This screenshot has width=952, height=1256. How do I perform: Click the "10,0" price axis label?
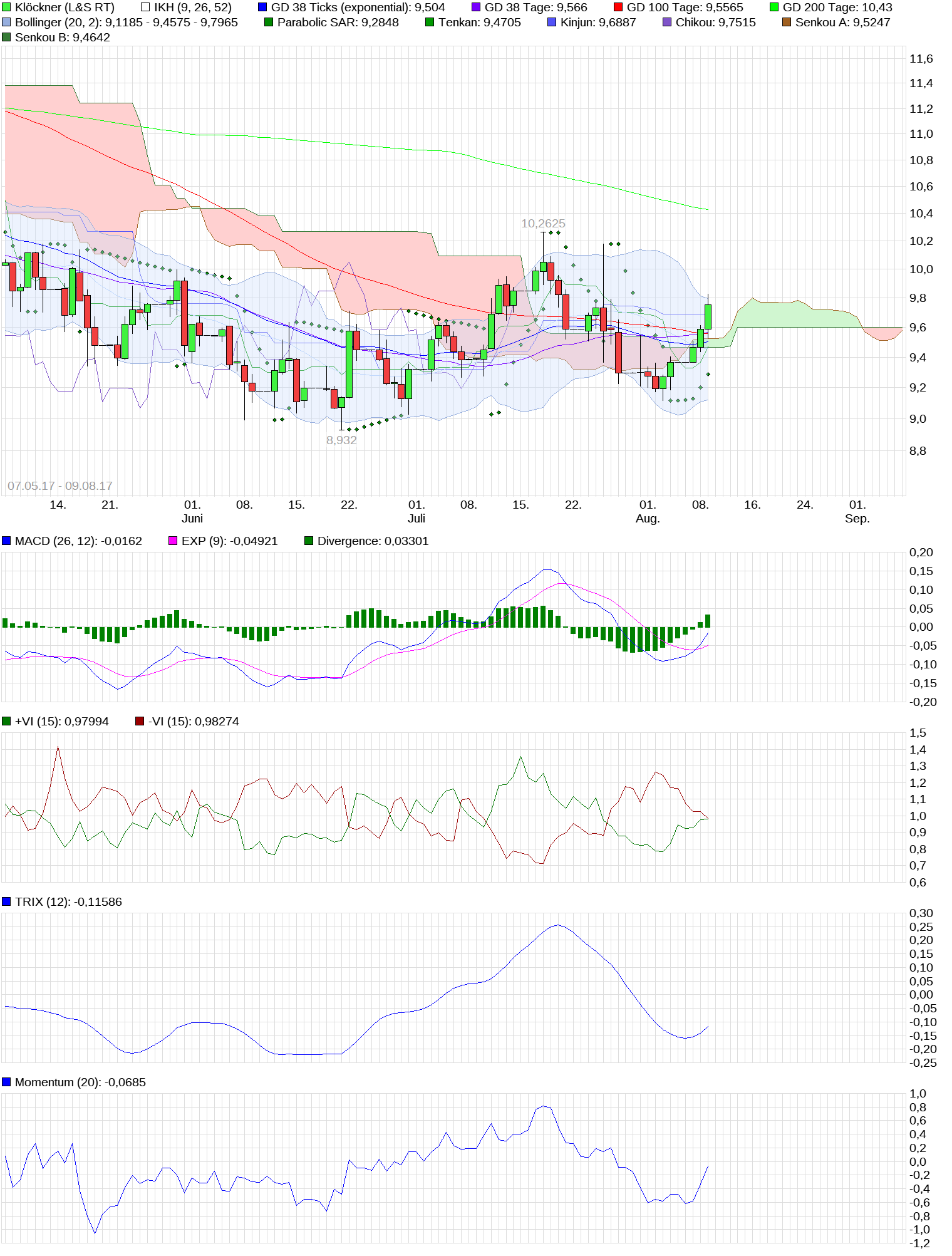tap(921, 269)
